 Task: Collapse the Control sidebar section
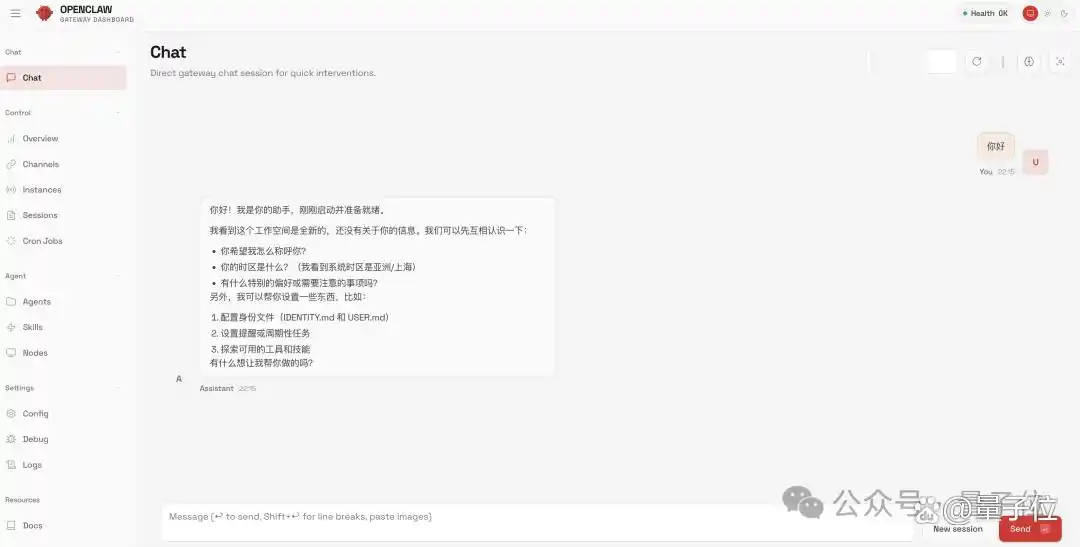pos(118,113)
